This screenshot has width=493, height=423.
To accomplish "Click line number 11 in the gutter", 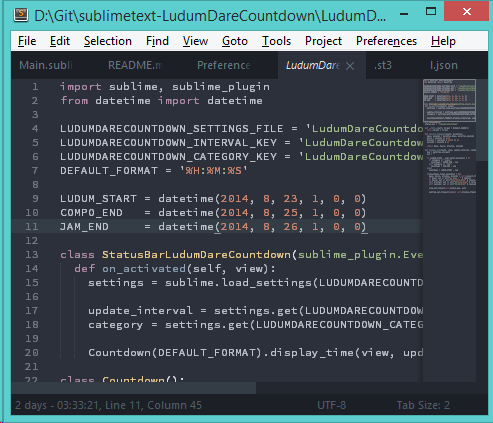I will (x=32, y=227).
